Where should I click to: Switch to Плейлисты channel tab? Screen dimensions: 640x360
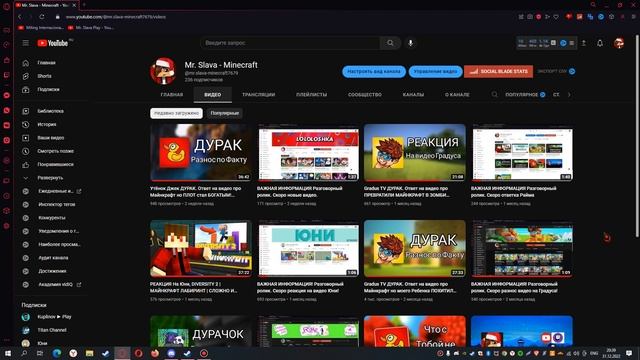click(x=311, y=95)
